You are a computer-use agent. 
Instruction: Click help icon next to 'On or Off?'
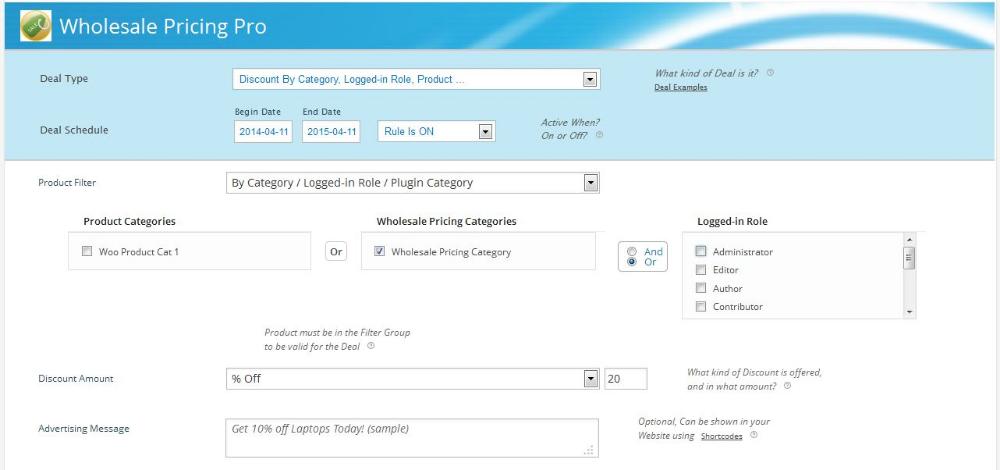(x=599, y=135)
